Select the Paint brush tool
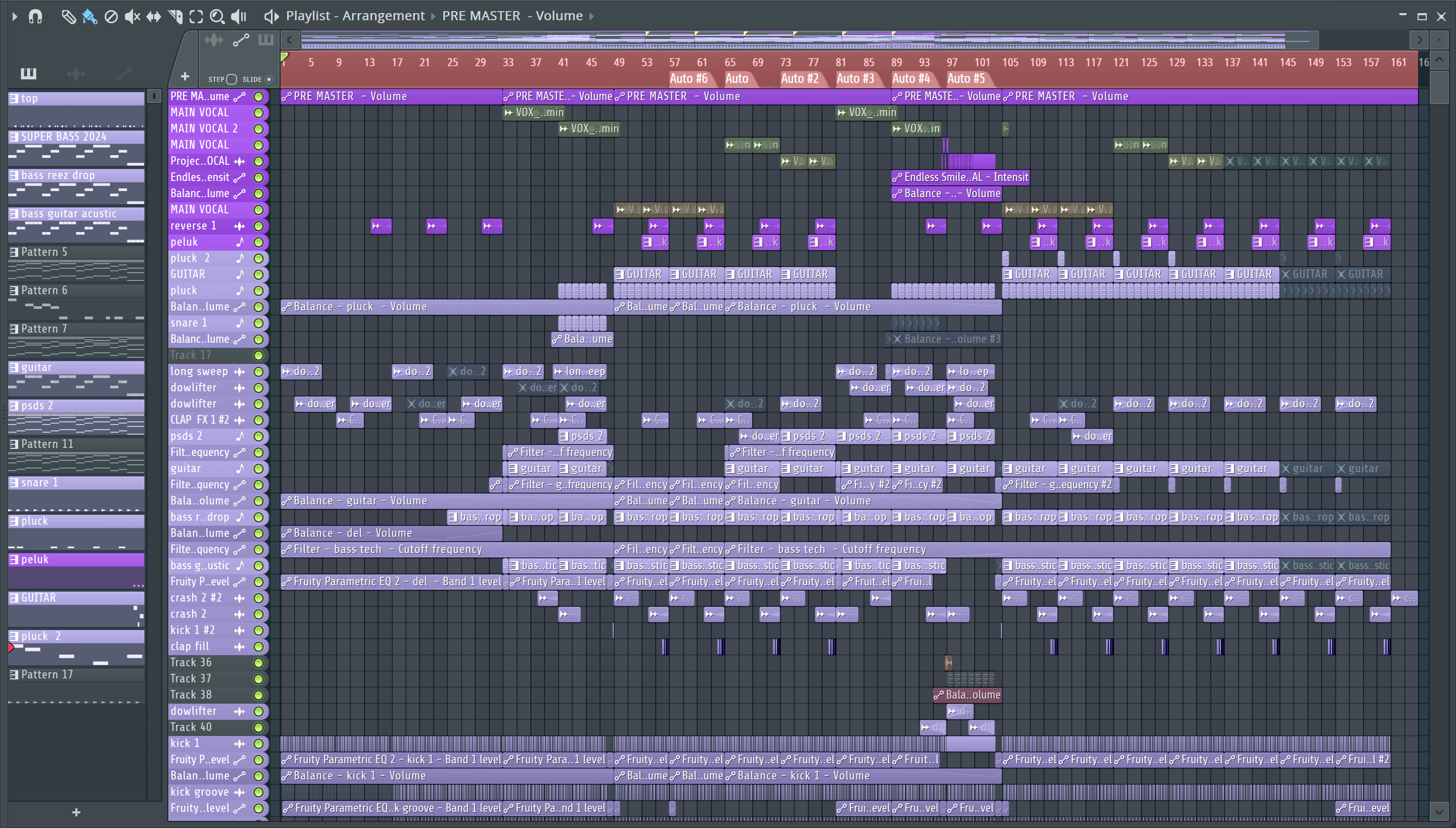The width and height of the screenshot is (1456, 828). pyautogui.click(x=89, y=17)
